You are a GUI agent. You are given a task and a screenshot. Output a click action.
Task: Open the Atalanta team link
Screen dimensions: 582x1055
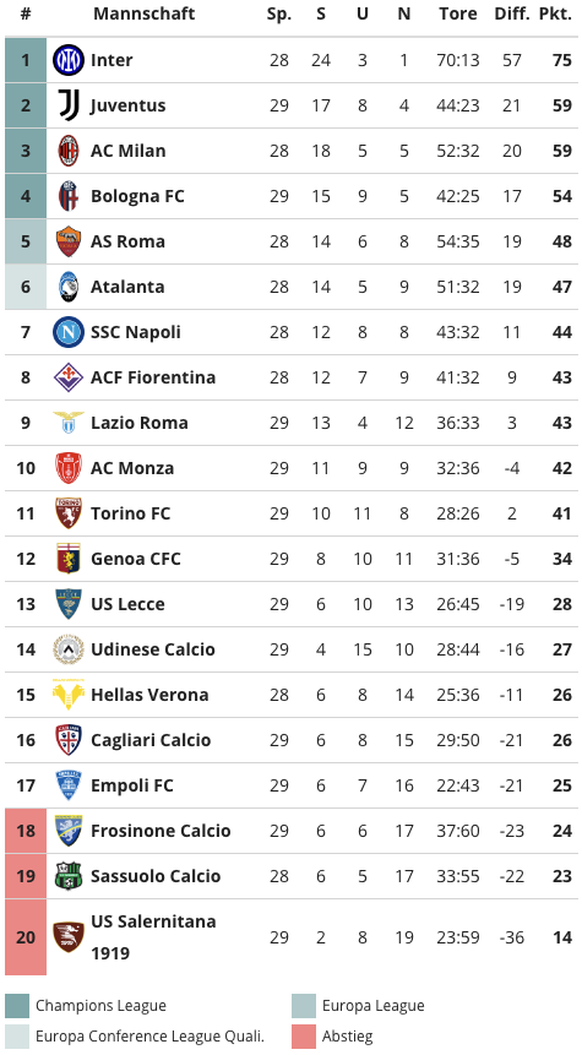point(127,287)
